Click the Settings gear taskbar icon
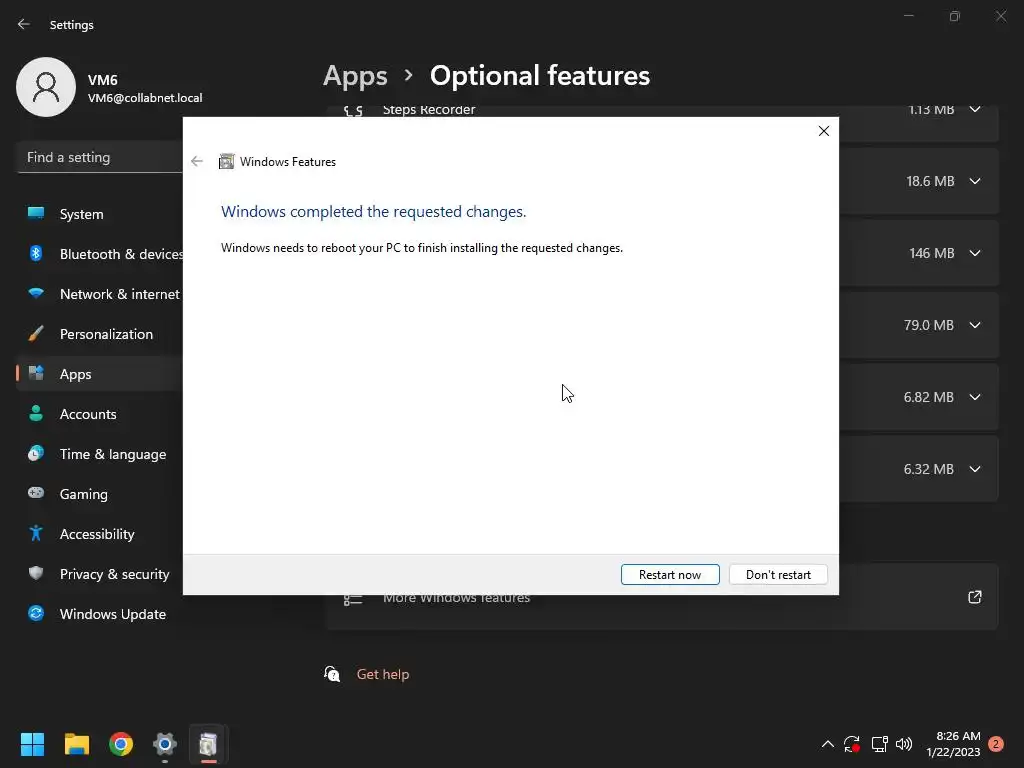Screen dimensions: 1024x768 coord(165,744)
